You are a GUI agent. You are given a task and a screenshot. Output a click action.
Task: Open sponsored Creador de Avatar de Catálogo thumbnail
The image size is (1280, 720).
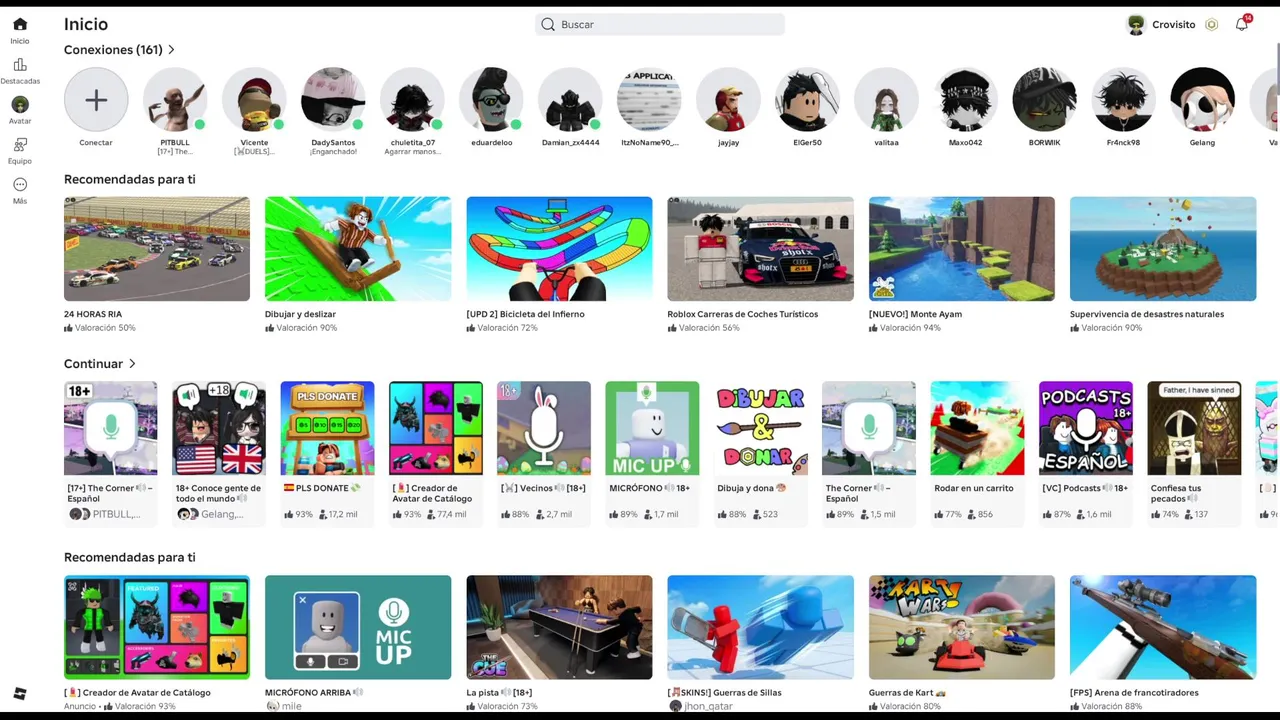[157, 627]
